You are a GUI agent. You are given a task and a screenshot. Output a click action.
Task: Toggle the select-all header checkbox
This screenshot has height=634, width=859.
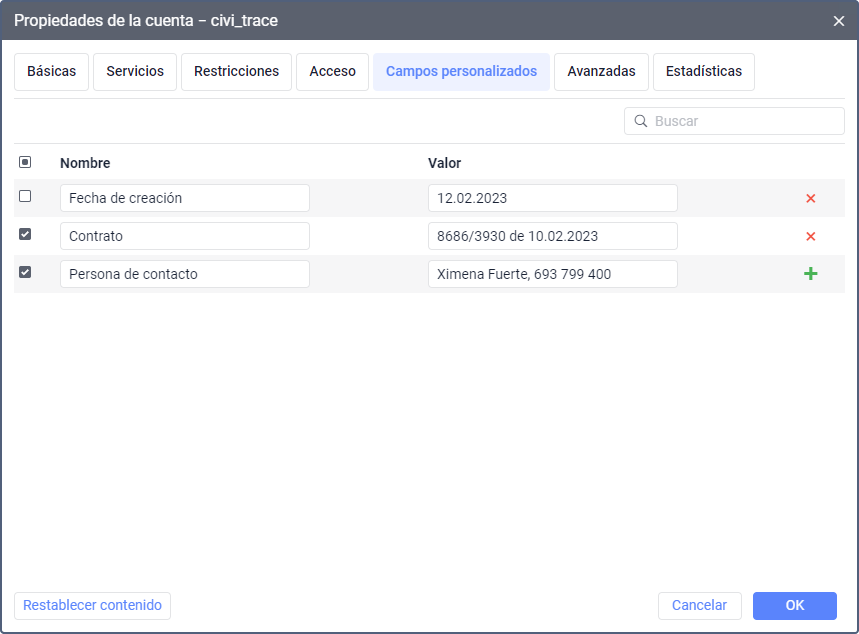click(25, 162)
